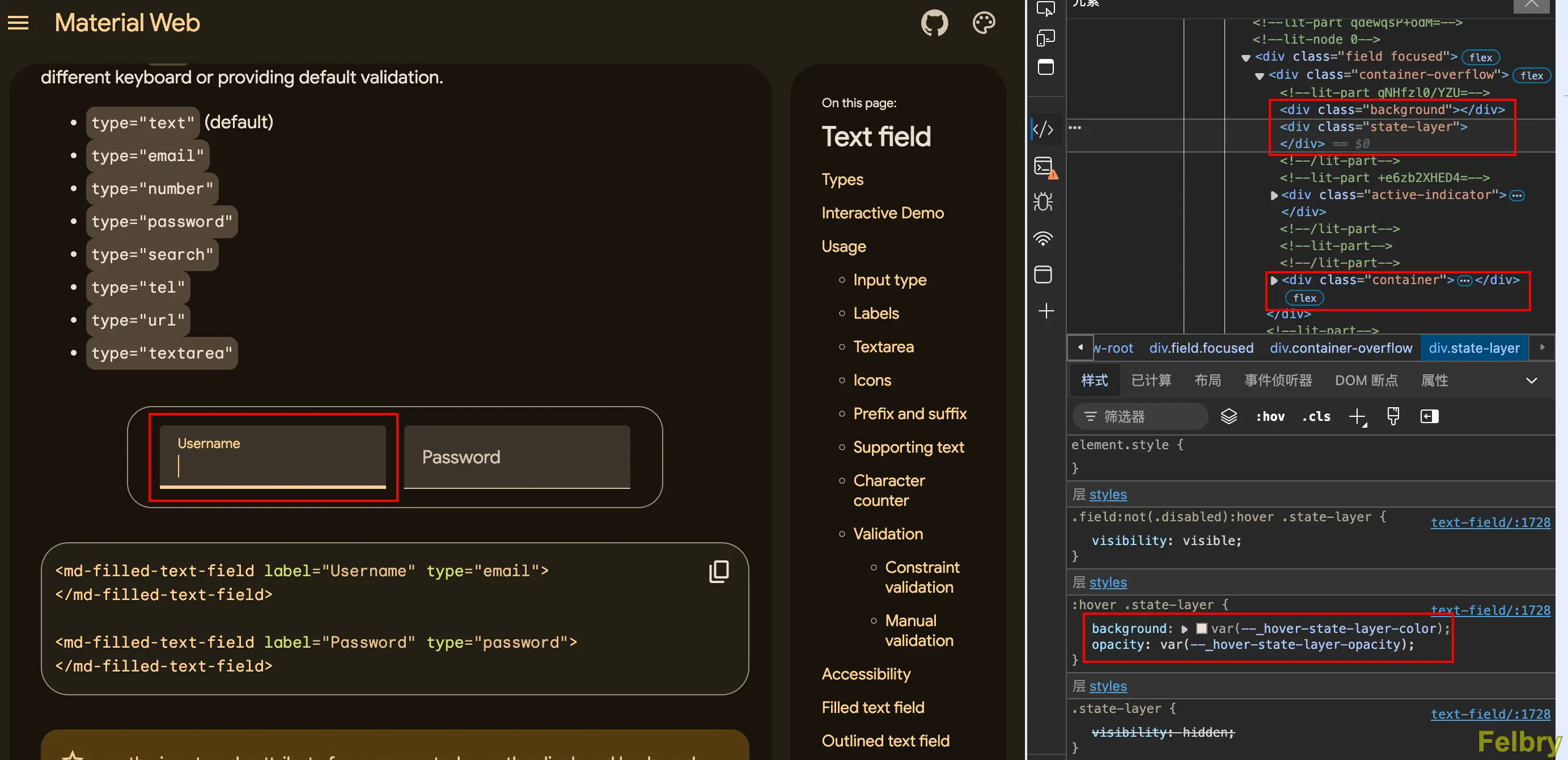Open the styles layer link above .field:not rule
1568x760 pixels.
(x=1107, y=495)
